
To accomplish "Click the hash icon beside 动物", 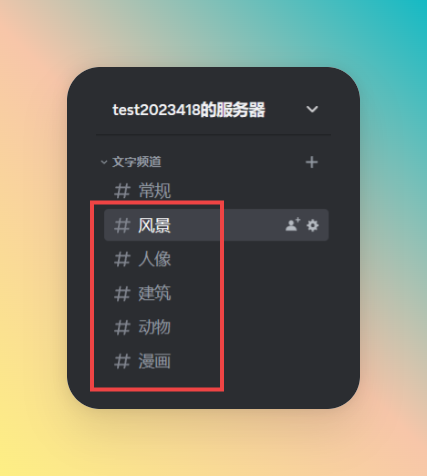I will pos(122,327).
